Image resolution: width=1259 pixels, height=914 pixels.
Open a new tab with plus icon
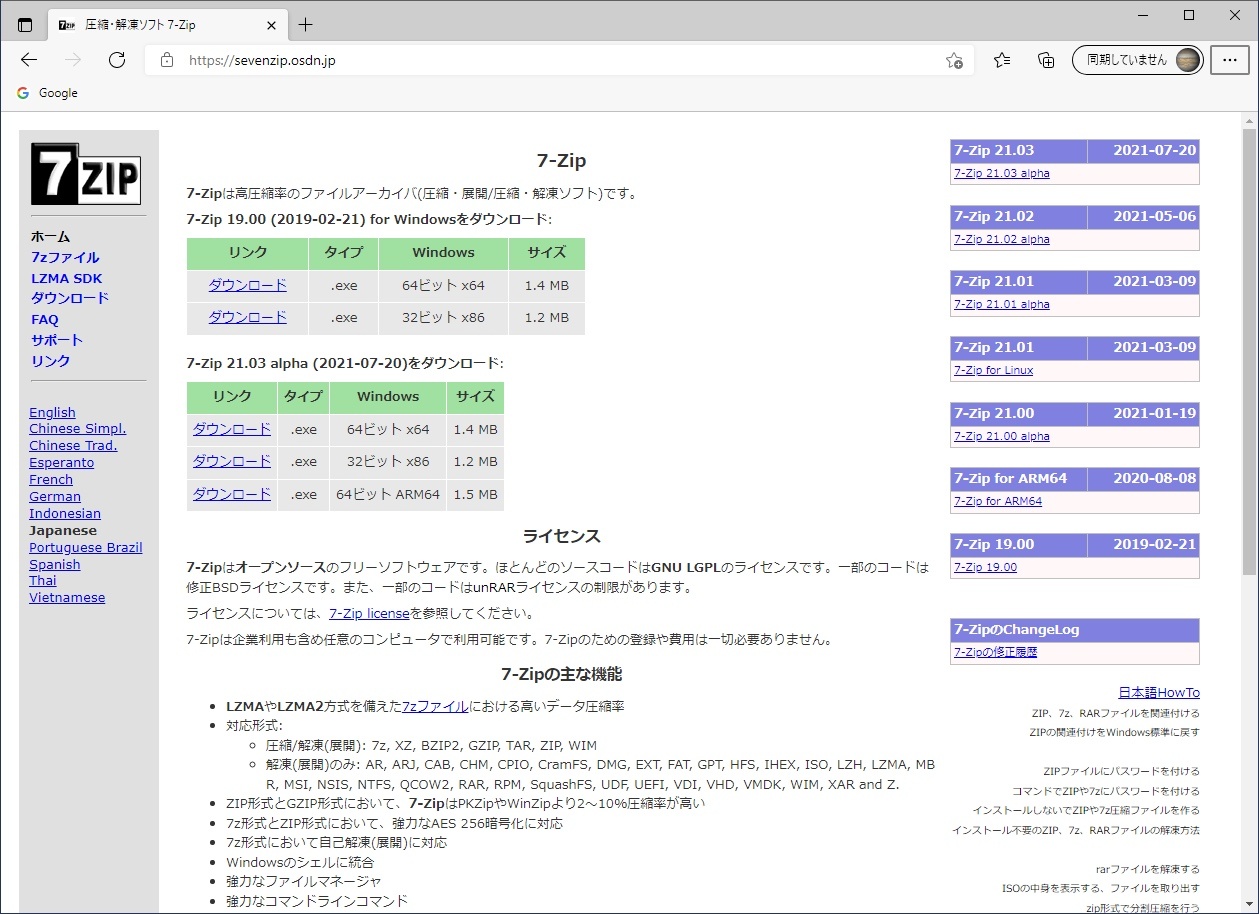[306, 25]
